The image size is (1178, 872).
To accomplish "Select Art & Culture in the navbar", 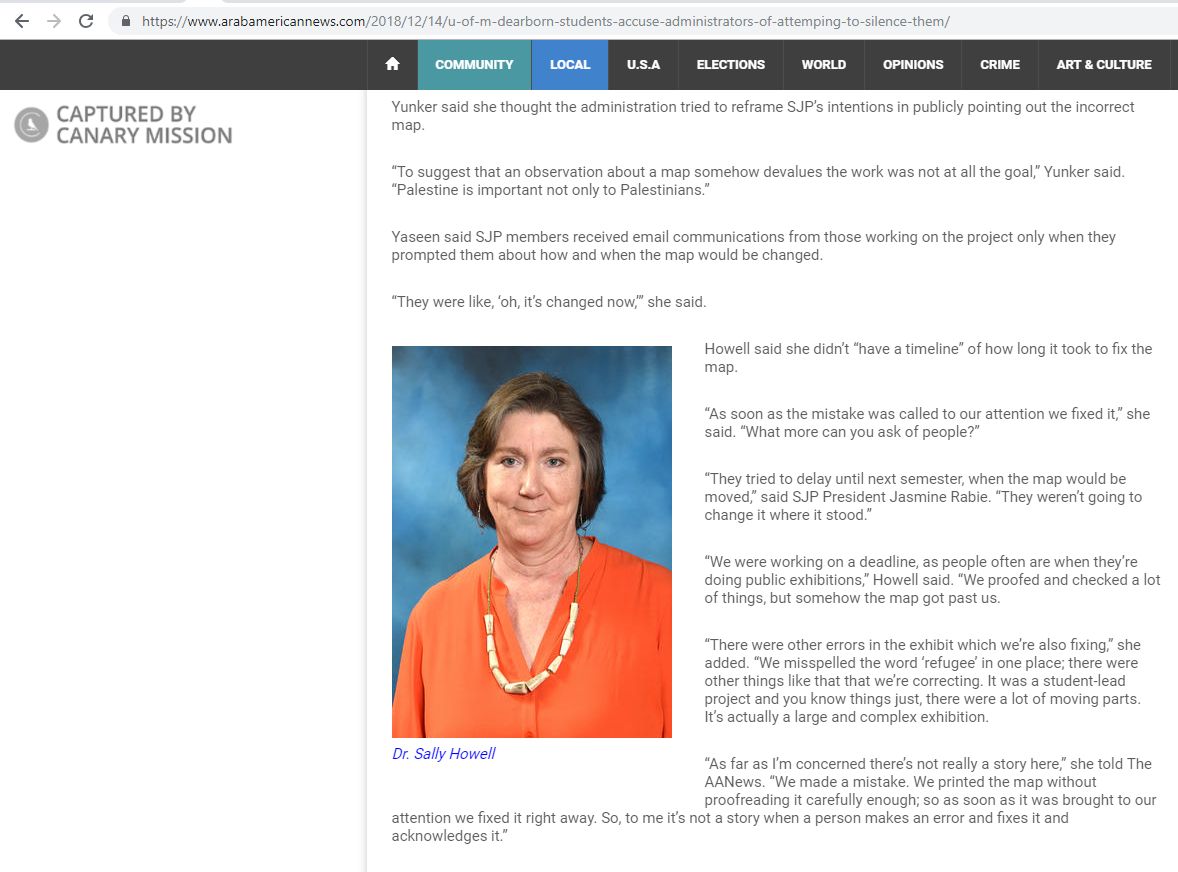I will 1103,64.
